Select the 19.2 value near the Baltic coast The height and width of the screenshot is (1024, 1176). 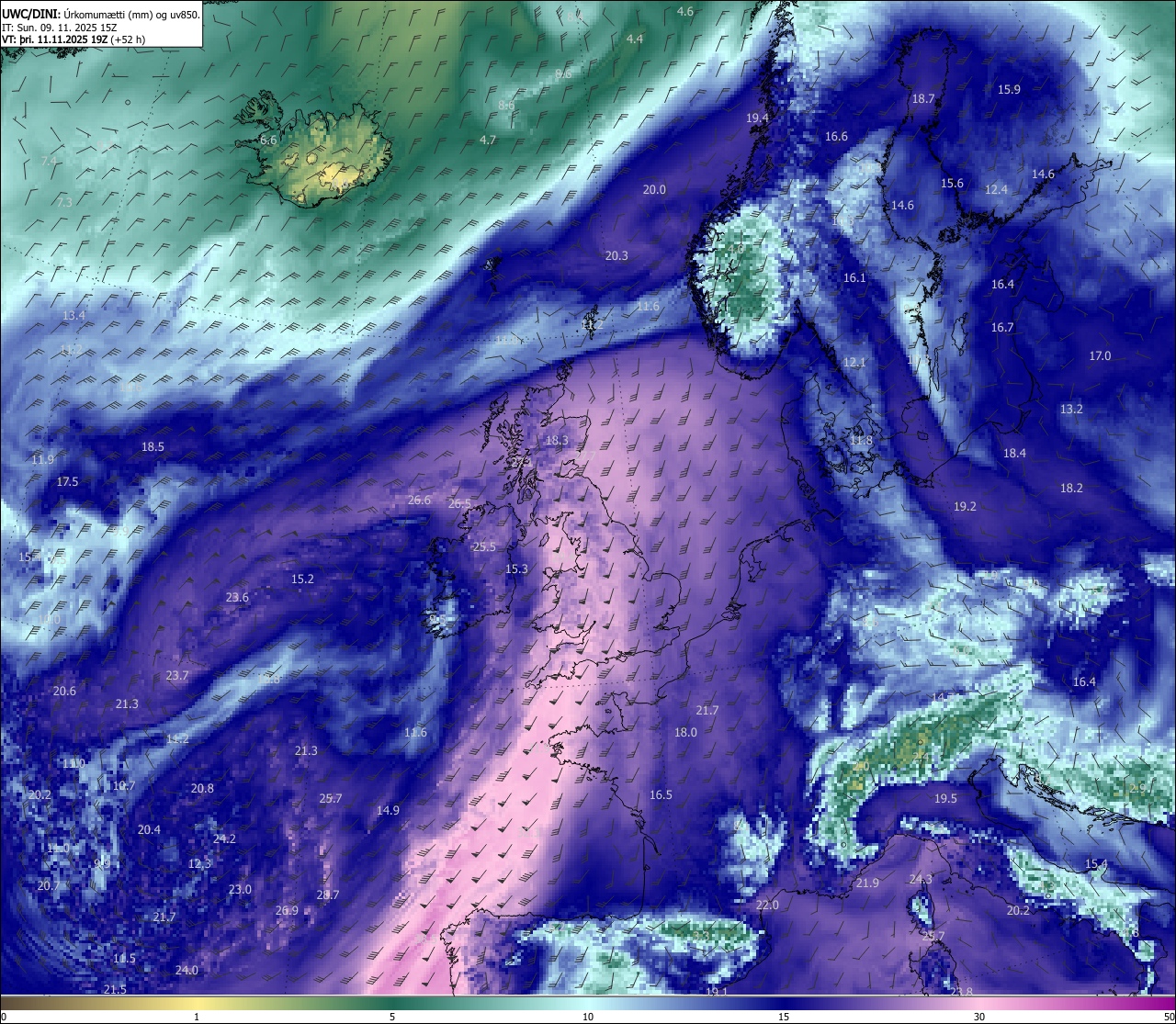965,507
